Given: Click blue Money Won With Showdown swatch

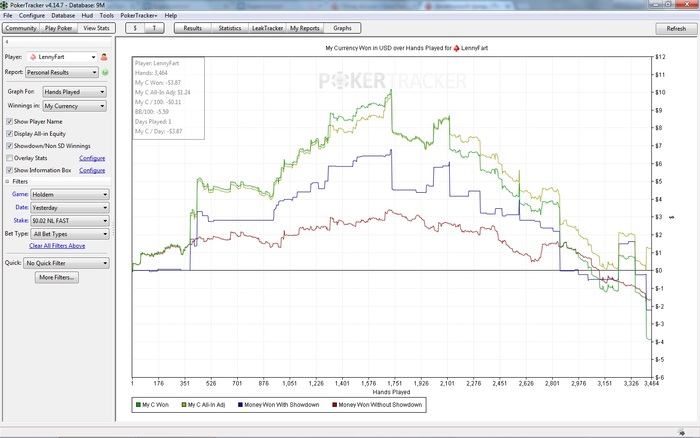Looking at the screenshot, I should 240,405.
